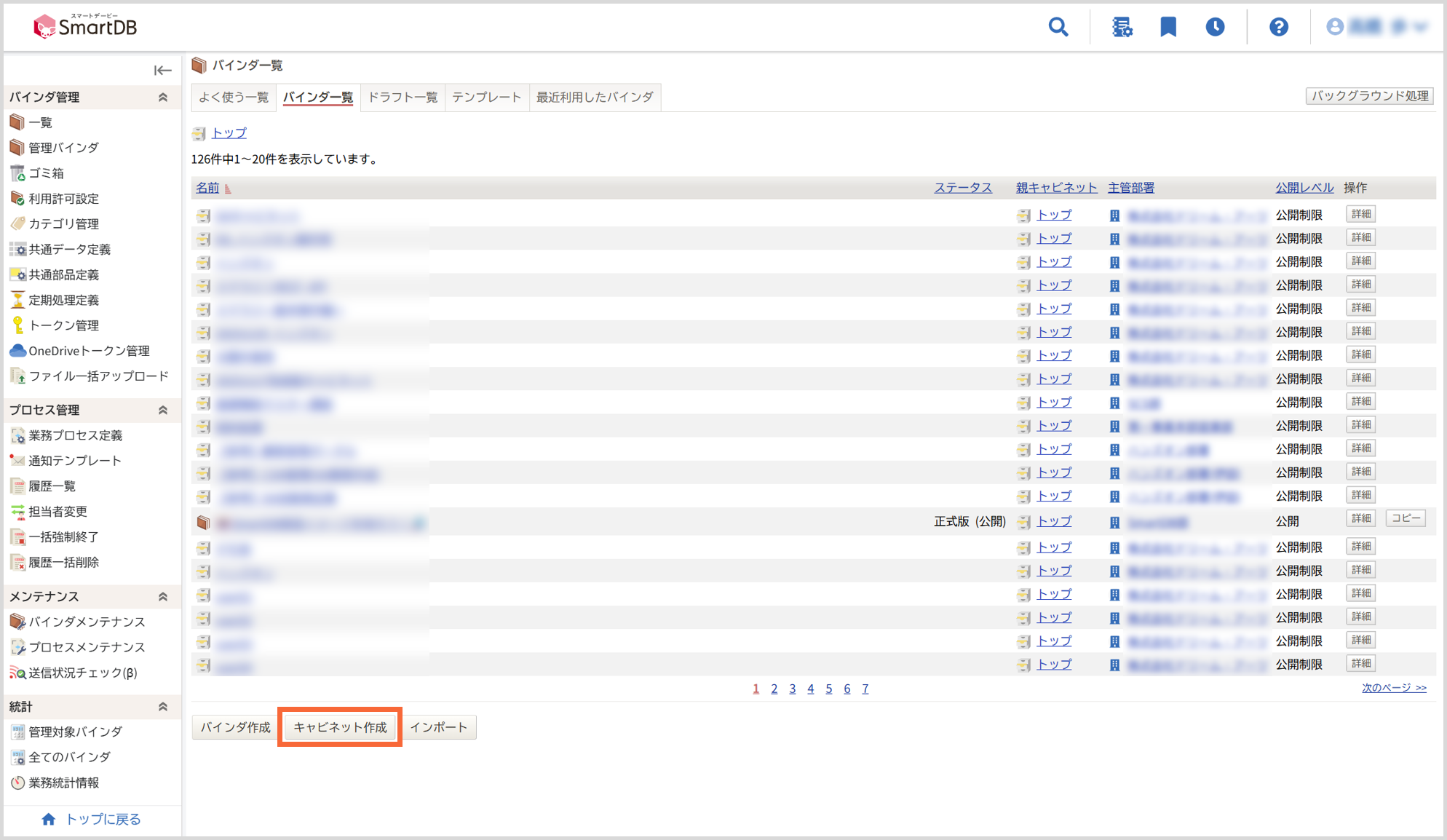Viewport: 1447px width, 840px height.
Task: Click the プロセスメンテナンス icon
Action: [17, 647]
